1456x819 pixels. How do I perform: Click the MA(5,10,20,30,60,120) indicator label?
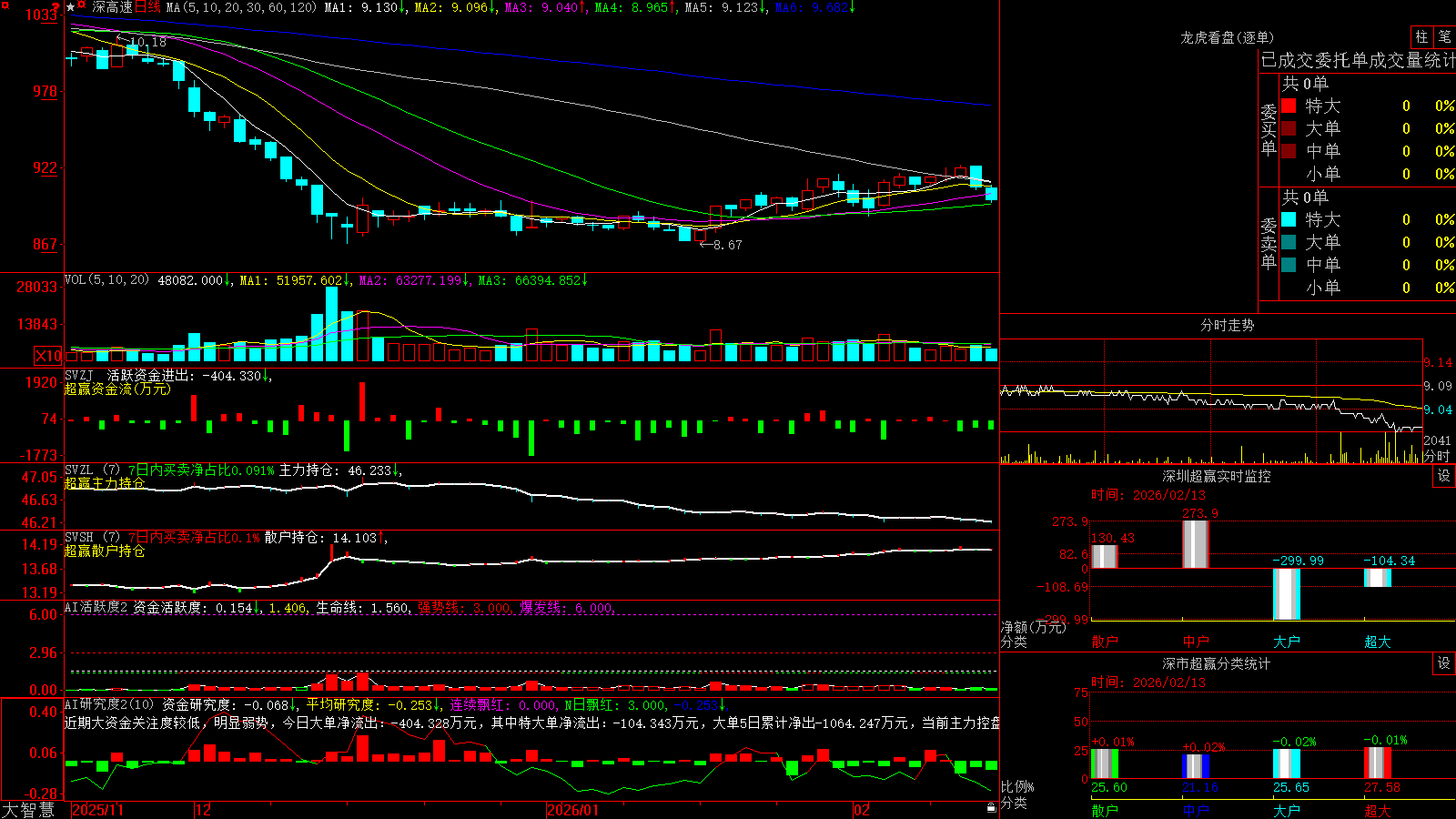tap(241, 7)
